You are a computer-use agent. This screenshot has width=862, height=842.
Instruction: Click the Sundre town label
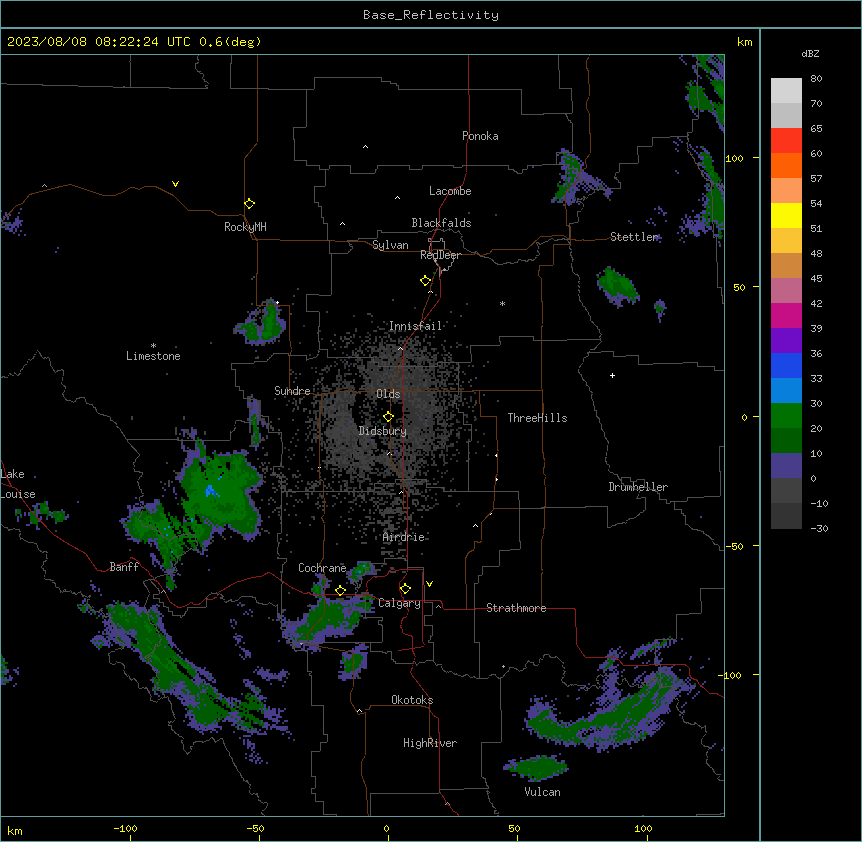pos(292,391)
